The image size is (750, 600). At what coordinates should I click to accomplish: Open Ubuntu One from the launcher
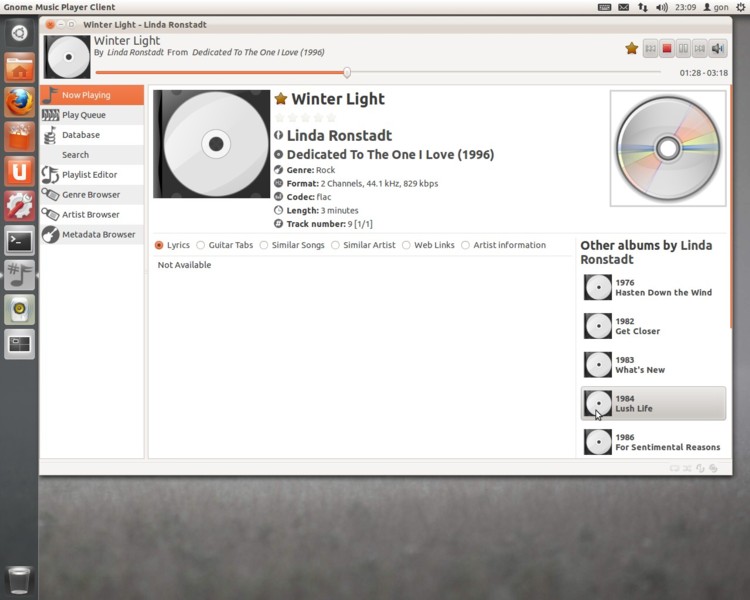click(19, 171)
